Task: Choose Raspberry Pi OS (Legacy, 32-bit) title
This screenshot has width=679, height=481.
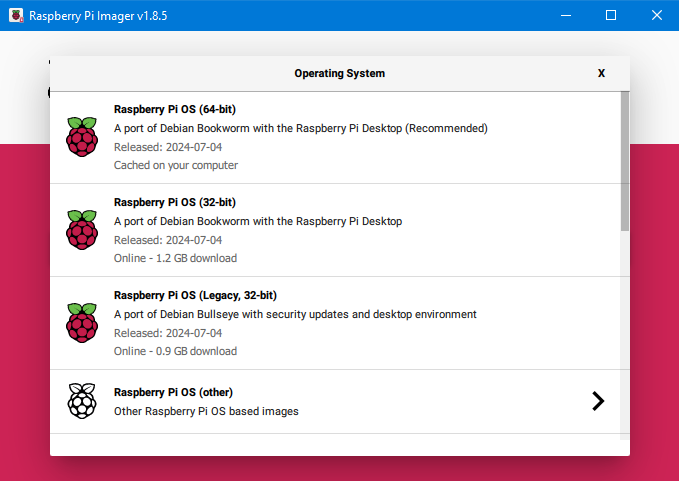Action: (195, 295)
